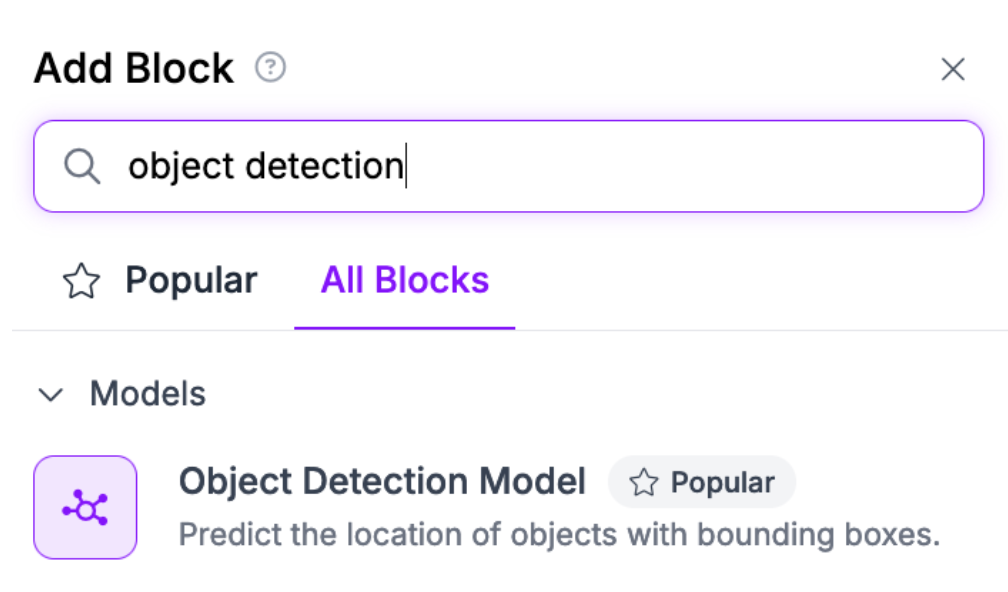Collapse the Models section chevron
This screenshot has width=1008, height=592.
(50, 395)
